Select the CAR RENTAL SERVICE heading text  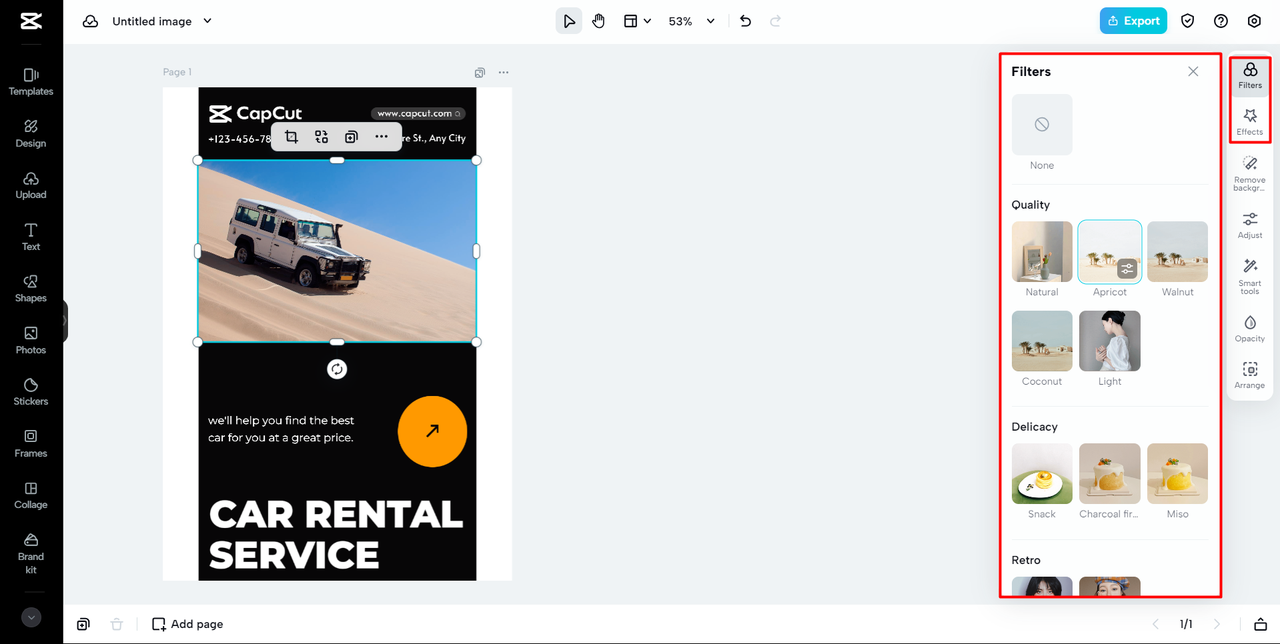pos(336,534)
